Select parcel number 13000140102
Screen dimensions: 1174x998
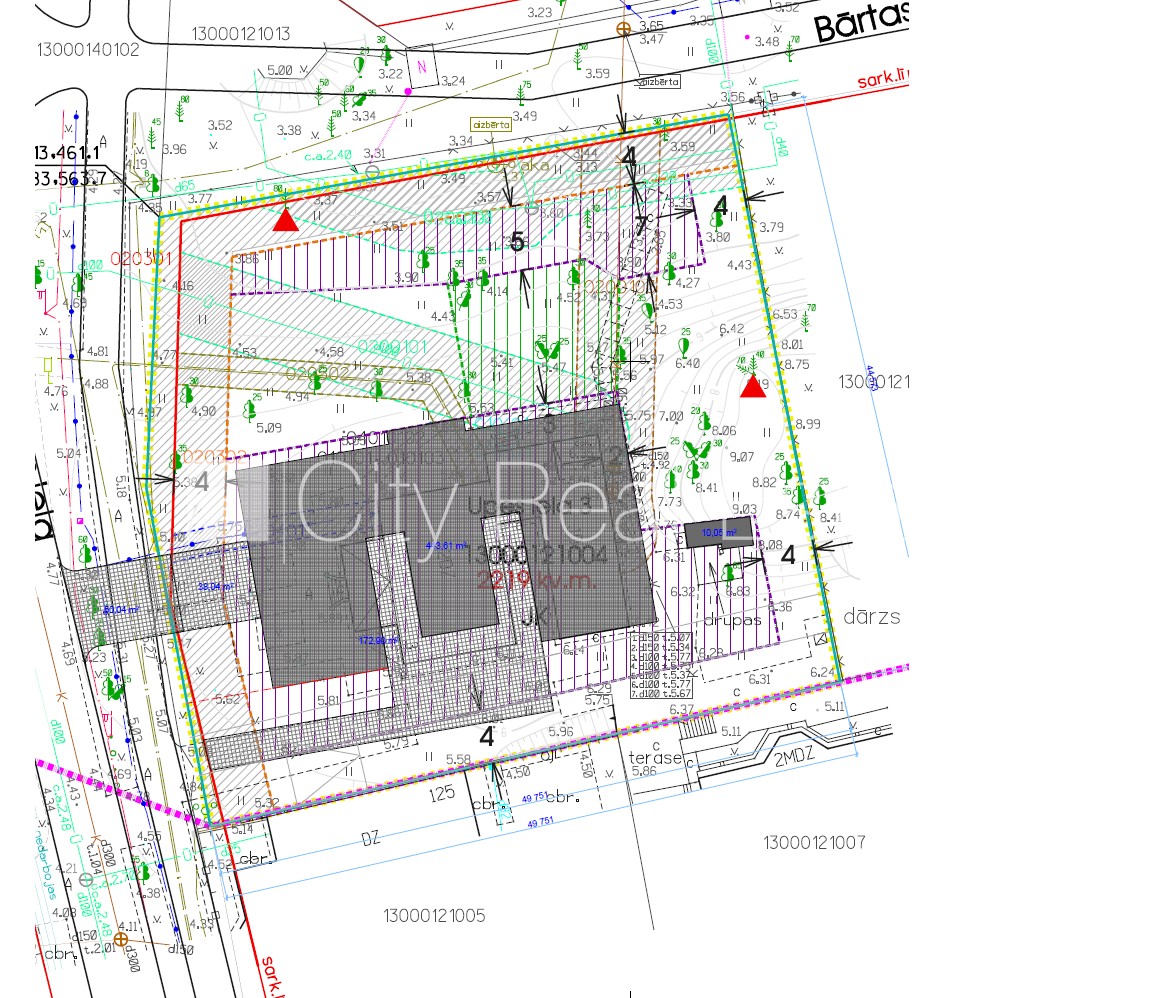88,50
